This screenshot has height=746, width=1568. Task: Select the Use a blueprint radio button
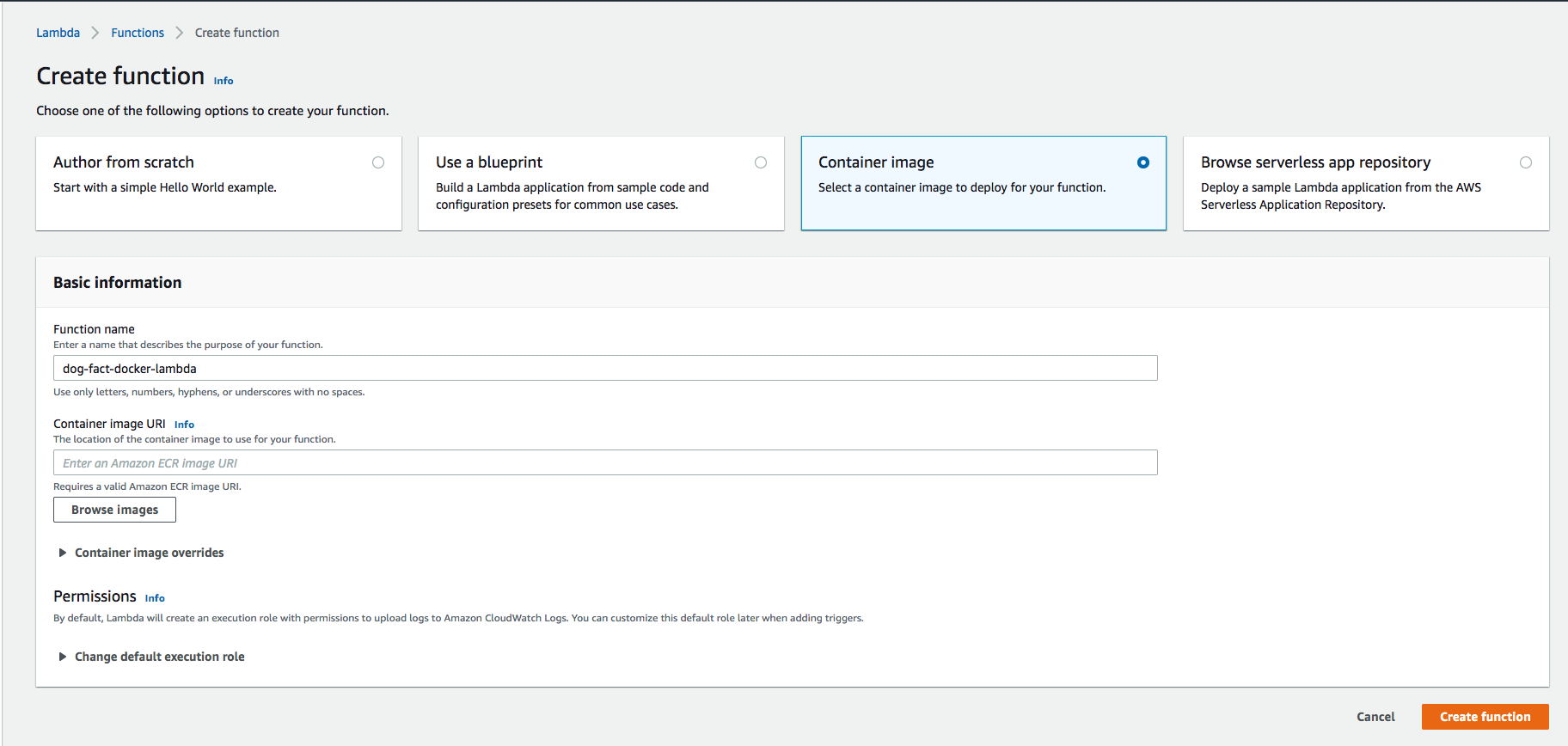tap(761, 162)
